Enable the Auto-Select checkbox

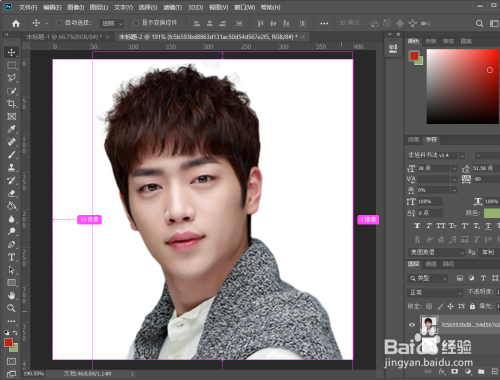pyautogui.click(x=59, y=23)
